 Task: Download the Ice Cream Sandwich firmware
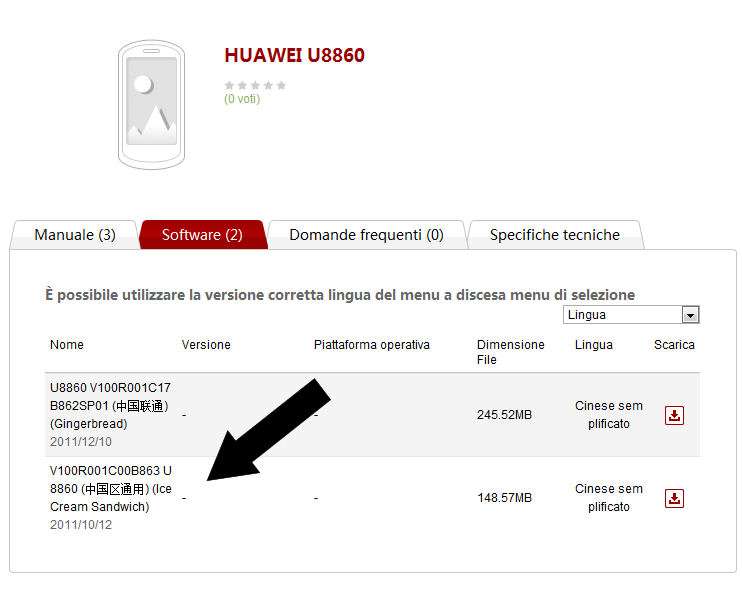(x=674, y=498)
